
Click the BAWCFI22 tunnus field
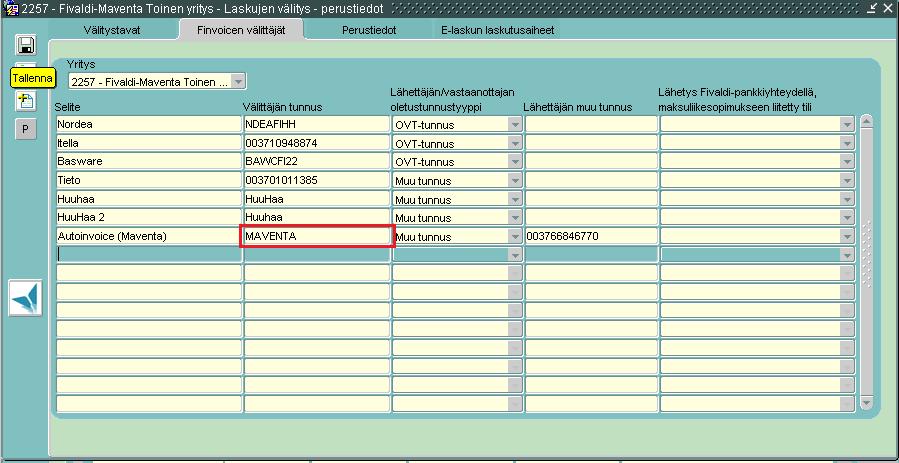[x=317, y=162]
